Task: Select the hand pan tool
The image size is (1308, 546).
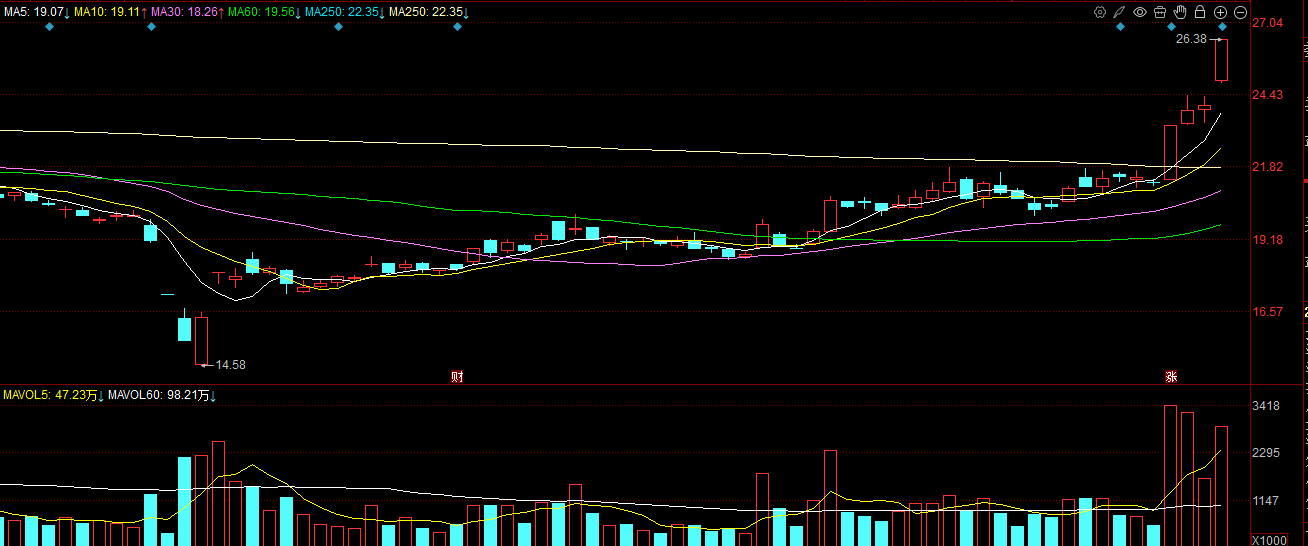Action: (1180, 12)
